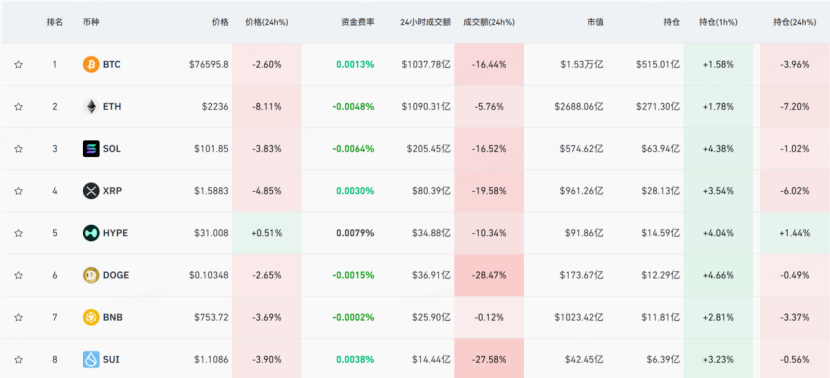Viewport: 830px width, 378px height.
Task: Click DOGE volume change -28.47%
Action: [x=489, y=275]
